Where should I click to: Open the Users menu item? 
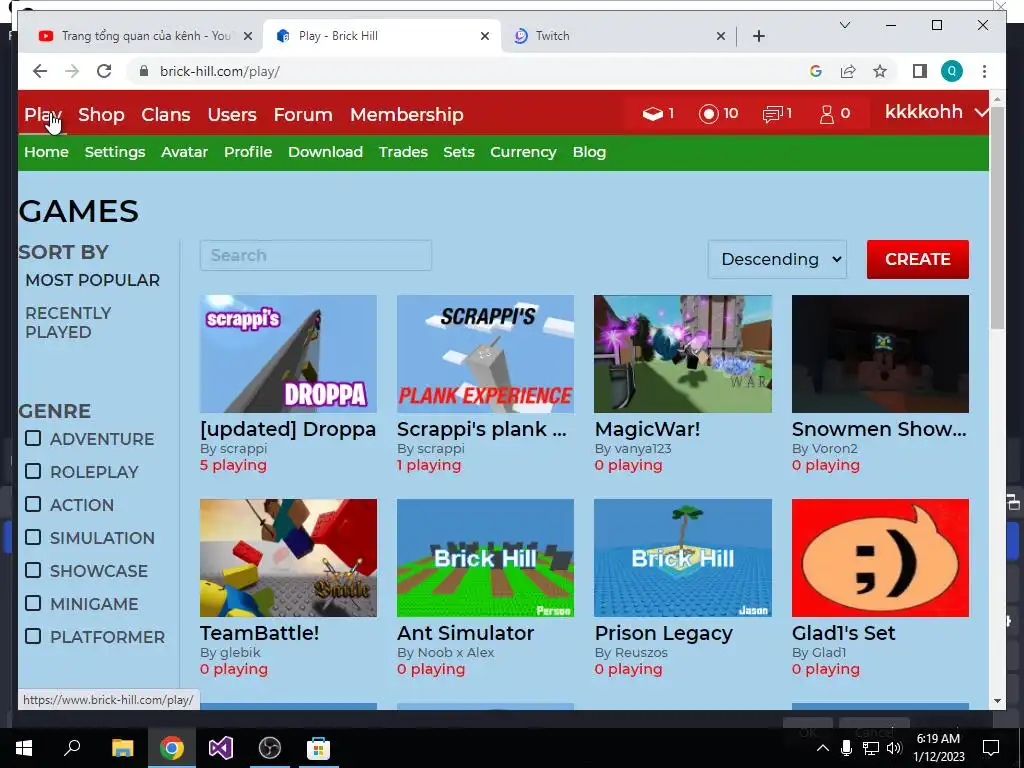(232, 114)
